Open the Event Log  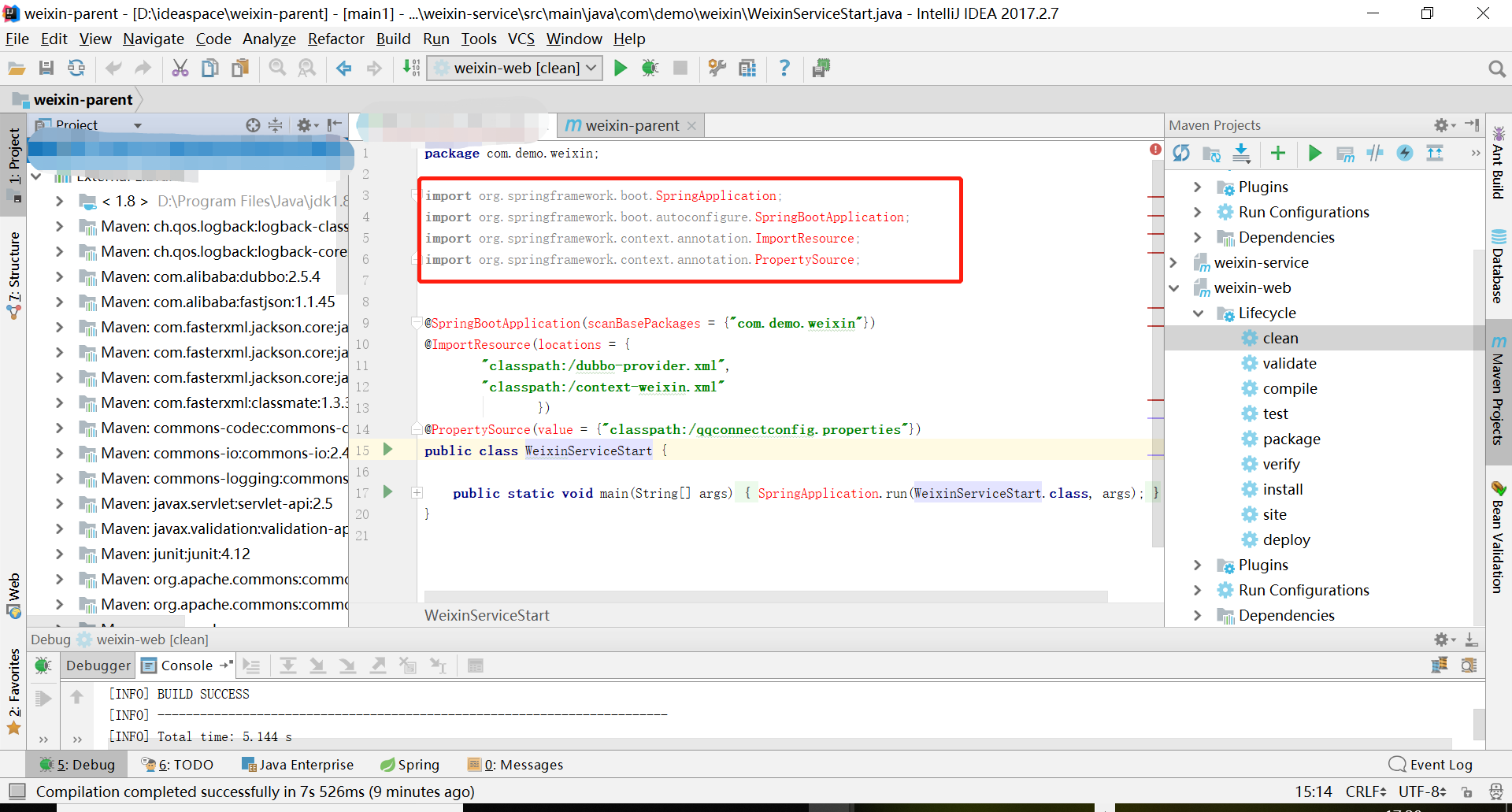pos(1431,765)
